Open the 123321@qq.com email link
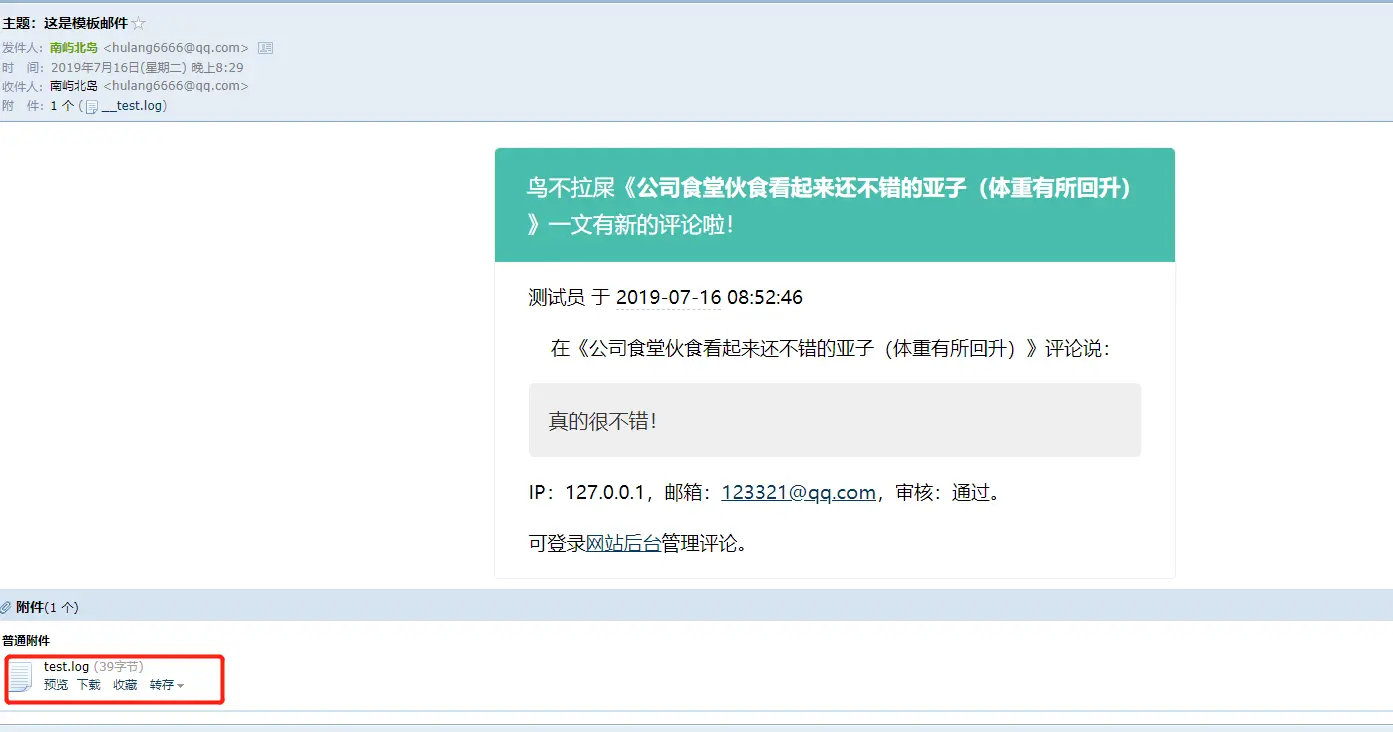The height and width of the screenshot is (732, 1393). point(799,492)
